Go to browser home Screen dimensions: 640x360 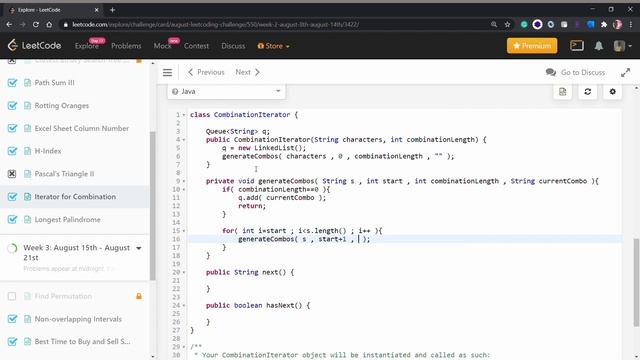(x=49, y=24)
